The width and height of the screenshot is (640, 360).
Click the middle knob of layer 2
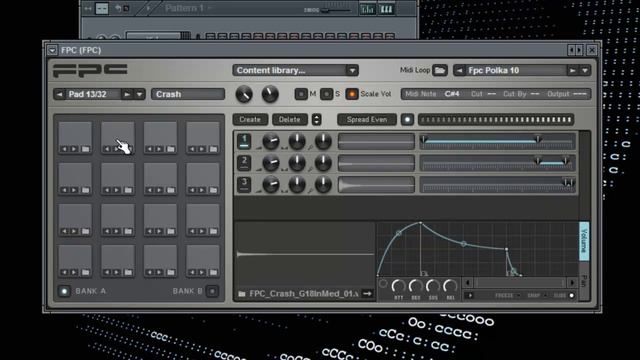coord(297,163)
